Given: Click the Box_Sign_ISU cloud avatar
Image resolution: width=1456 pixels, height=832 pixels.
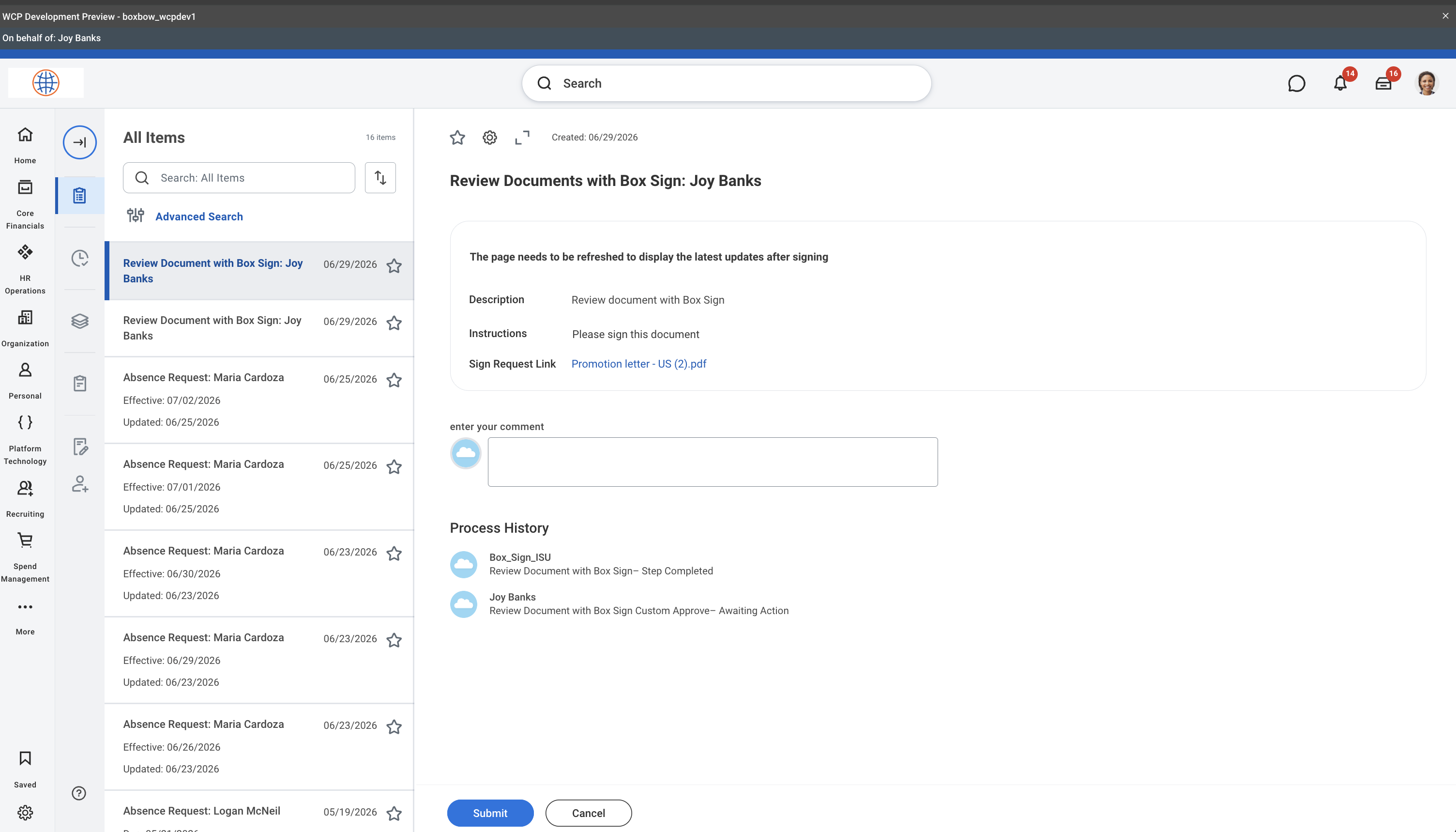Looking at the screenshot, I should click(464, 565).
